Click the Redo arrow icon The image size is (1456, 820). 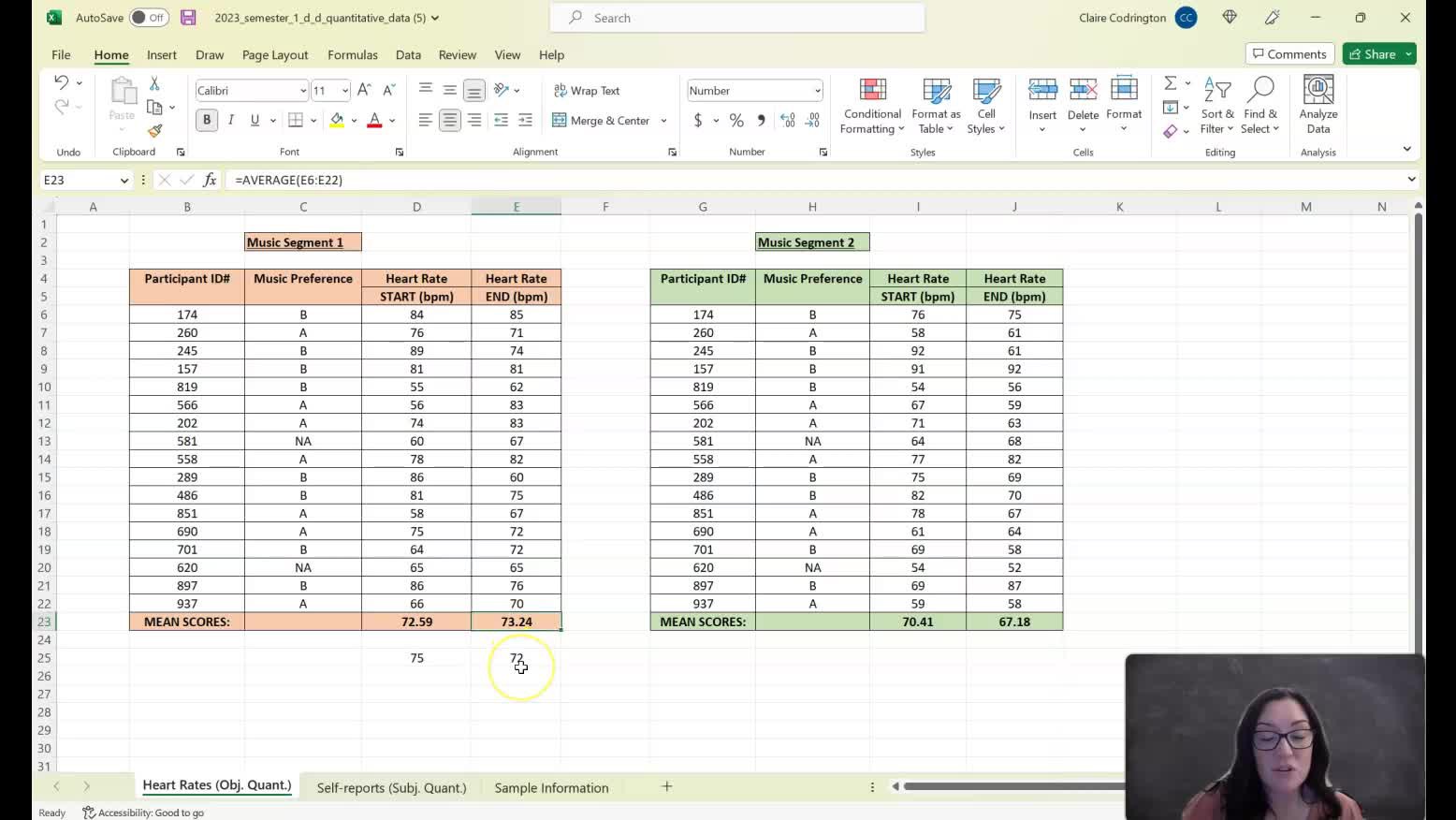pos(62,107)
